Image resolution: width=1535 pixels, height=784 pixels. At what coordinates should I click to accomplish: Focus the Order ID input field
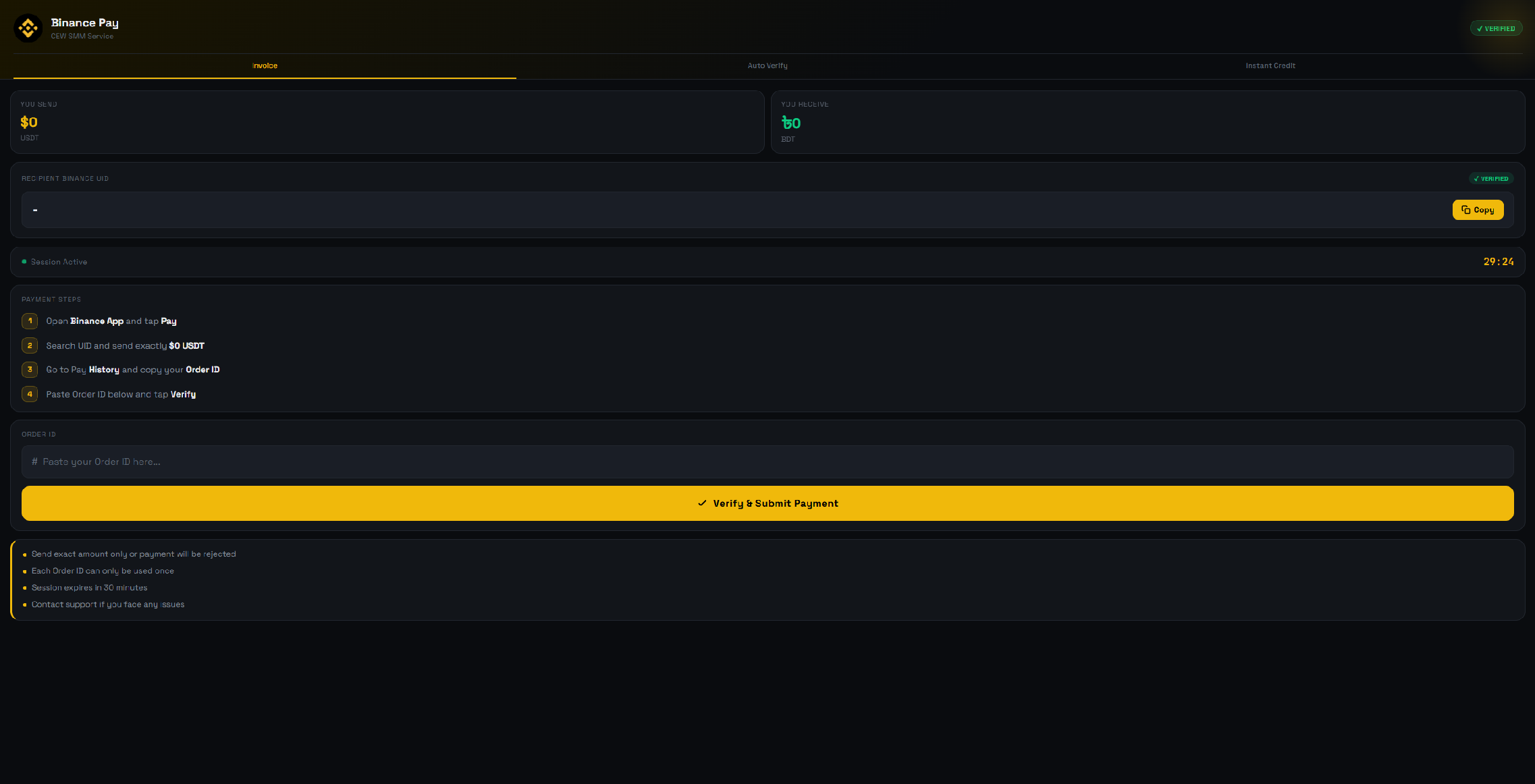767,462
